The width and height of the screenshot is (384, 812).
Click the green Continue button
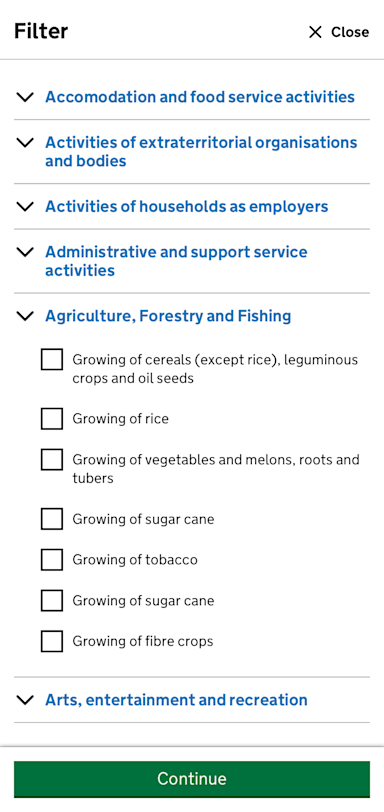(x=192, y=779)
